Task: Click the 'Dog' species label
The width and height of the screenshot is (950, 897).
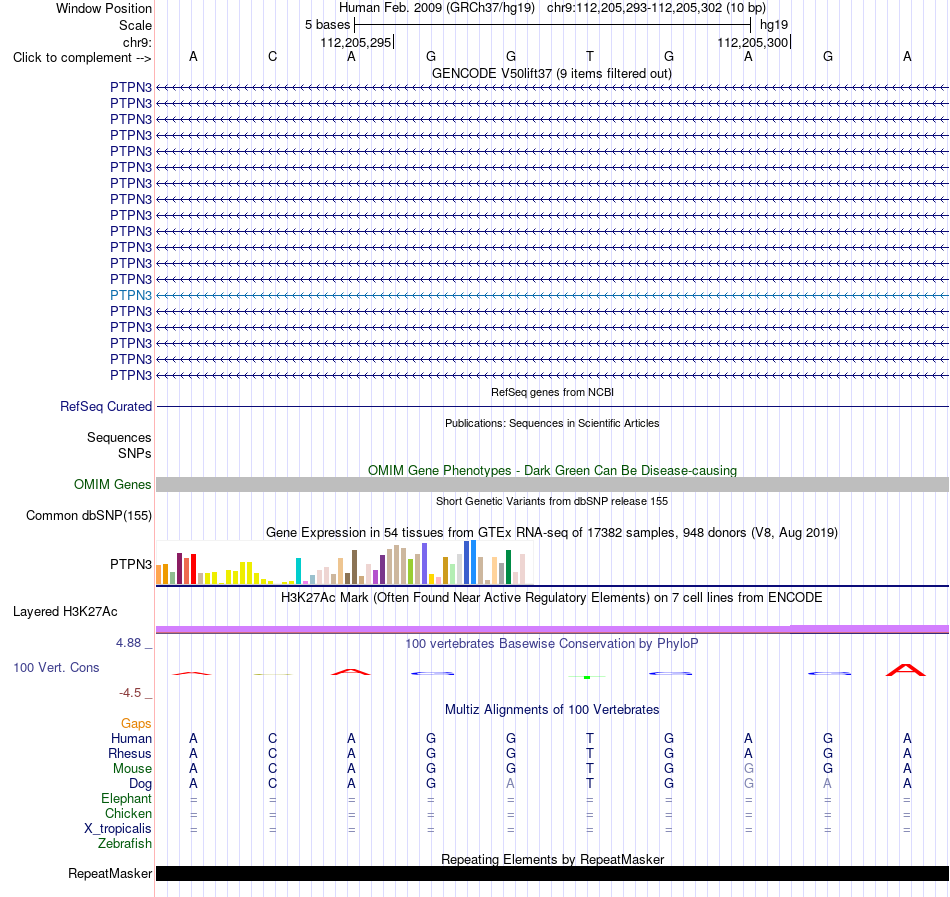Action: (140, 784)
